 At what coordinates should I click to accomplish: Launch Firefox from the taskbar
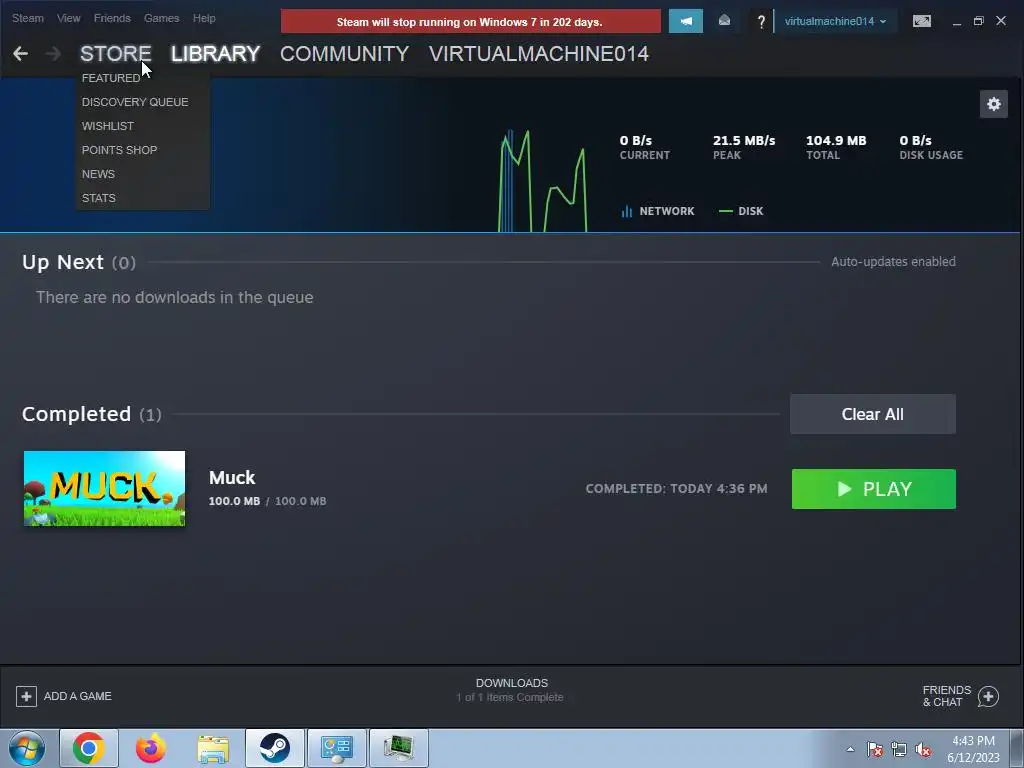click(x=151, y=748)
